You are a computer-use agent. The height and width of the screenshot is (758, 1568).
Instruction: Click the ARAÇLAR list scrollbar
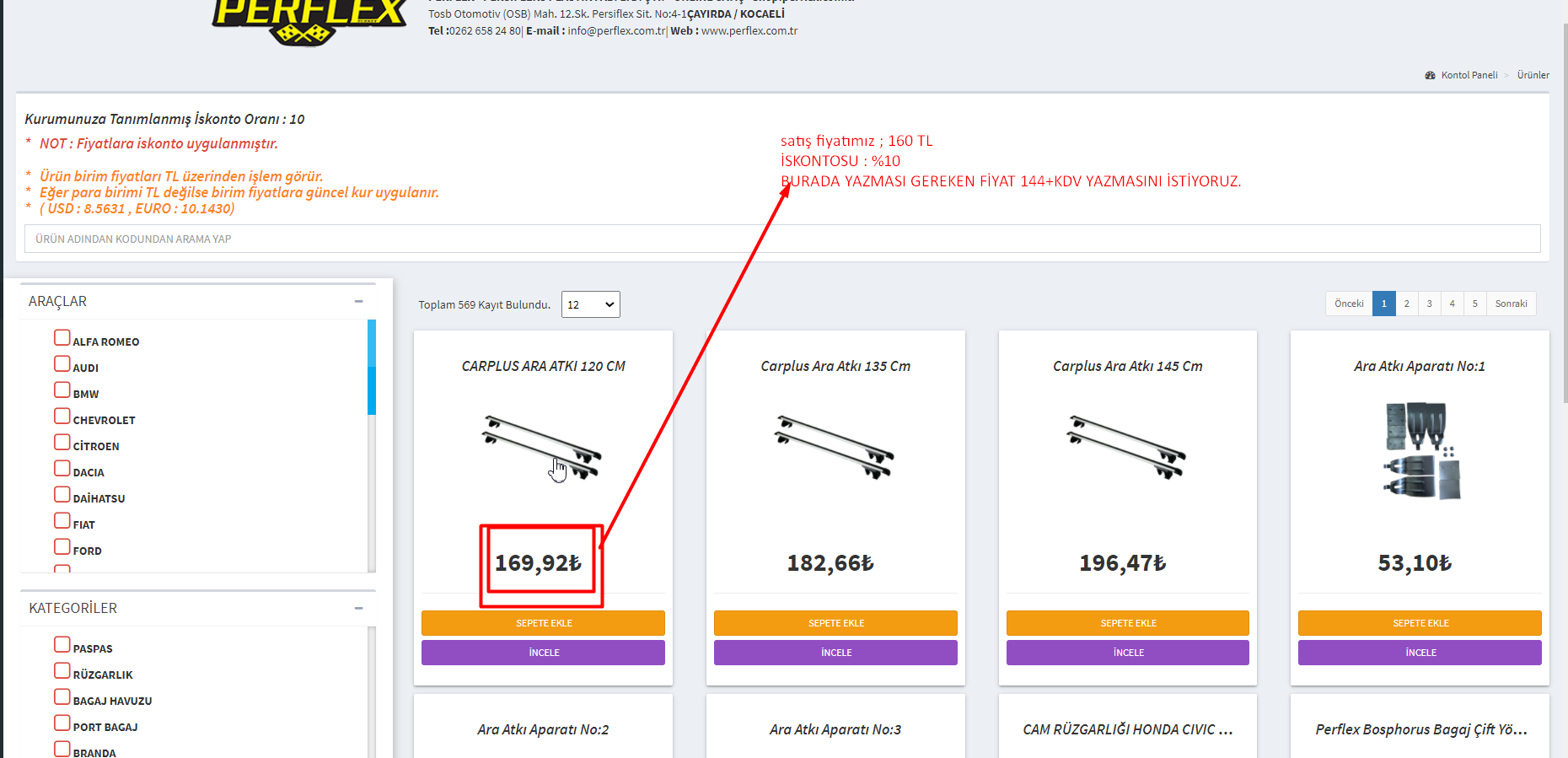tap(372, 368)
